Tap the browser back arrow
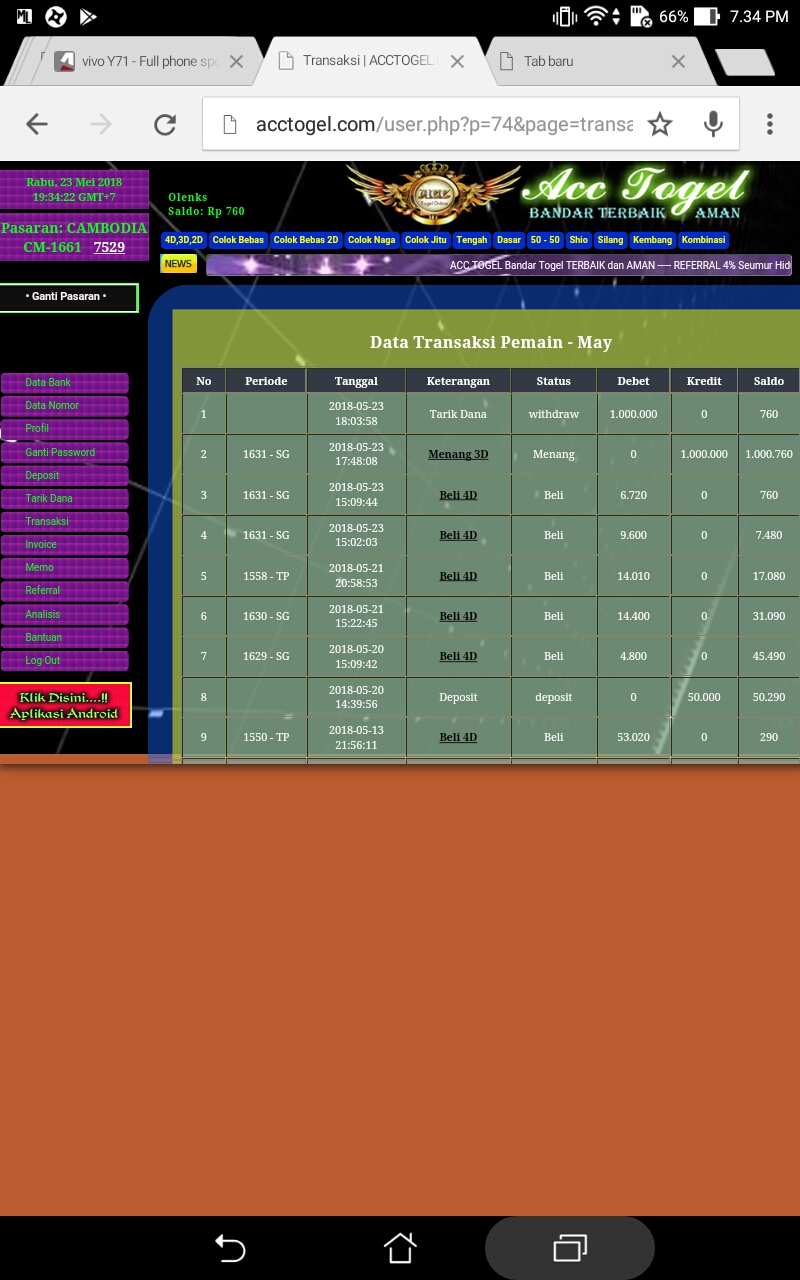 click(37, 124)
